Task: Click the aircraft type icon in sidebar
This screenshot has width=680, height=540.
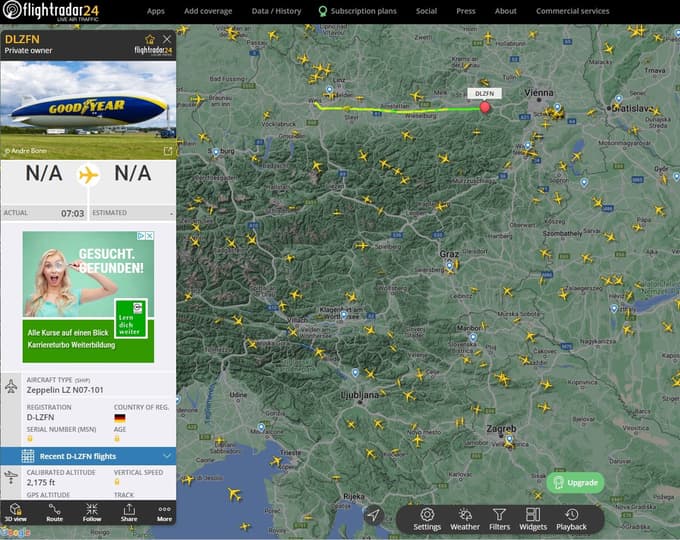Action: click(x=11, y=386)
